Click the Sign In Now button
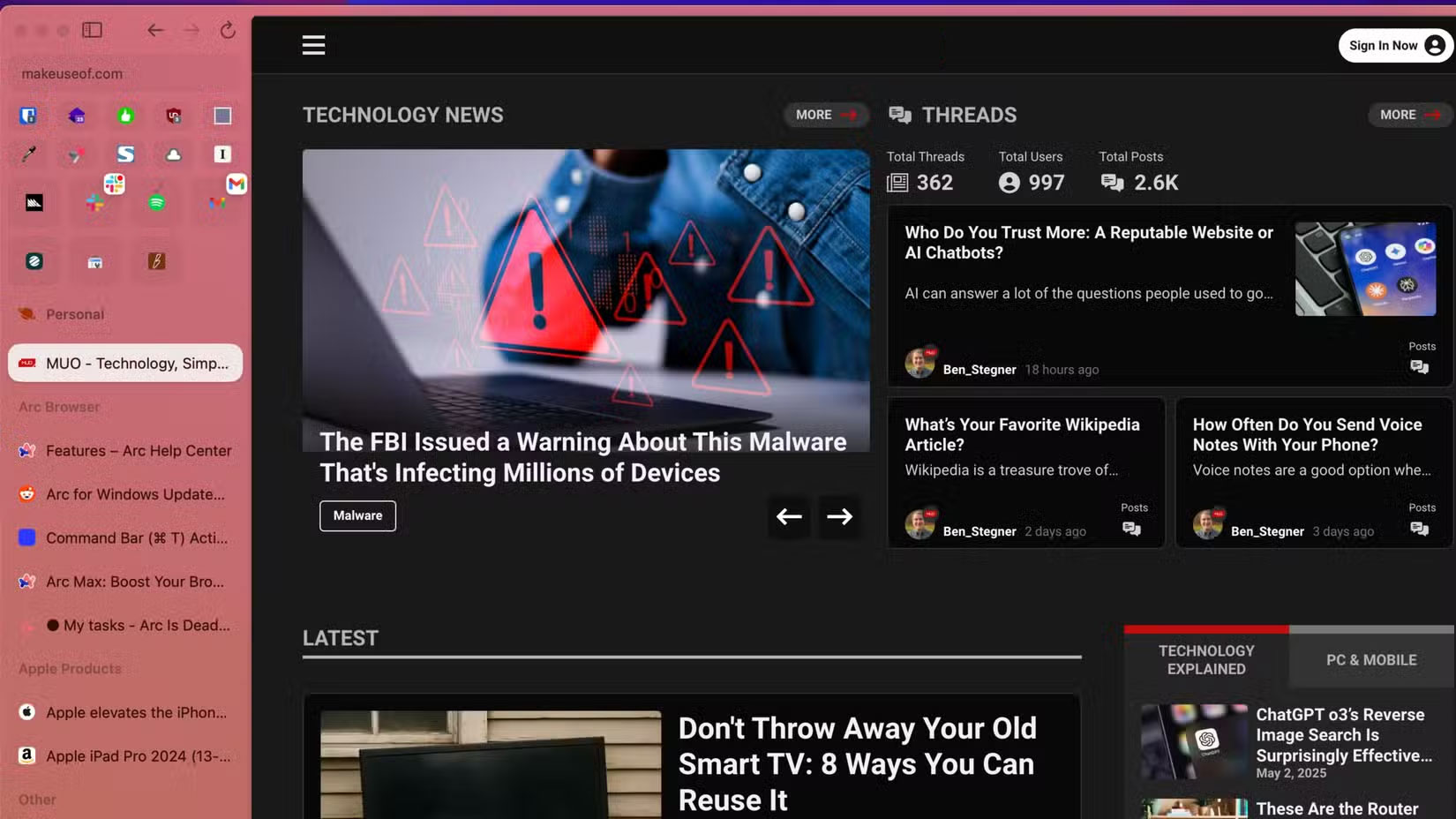The height and width of the screenshot is (819, 1456). click(x=1394, y=45)
